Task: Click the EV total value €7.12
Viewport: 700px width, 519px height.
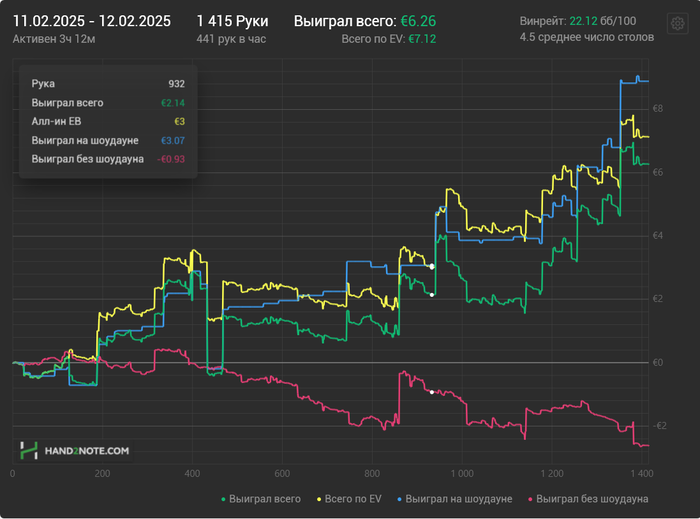Action: (x=422, y=39)
